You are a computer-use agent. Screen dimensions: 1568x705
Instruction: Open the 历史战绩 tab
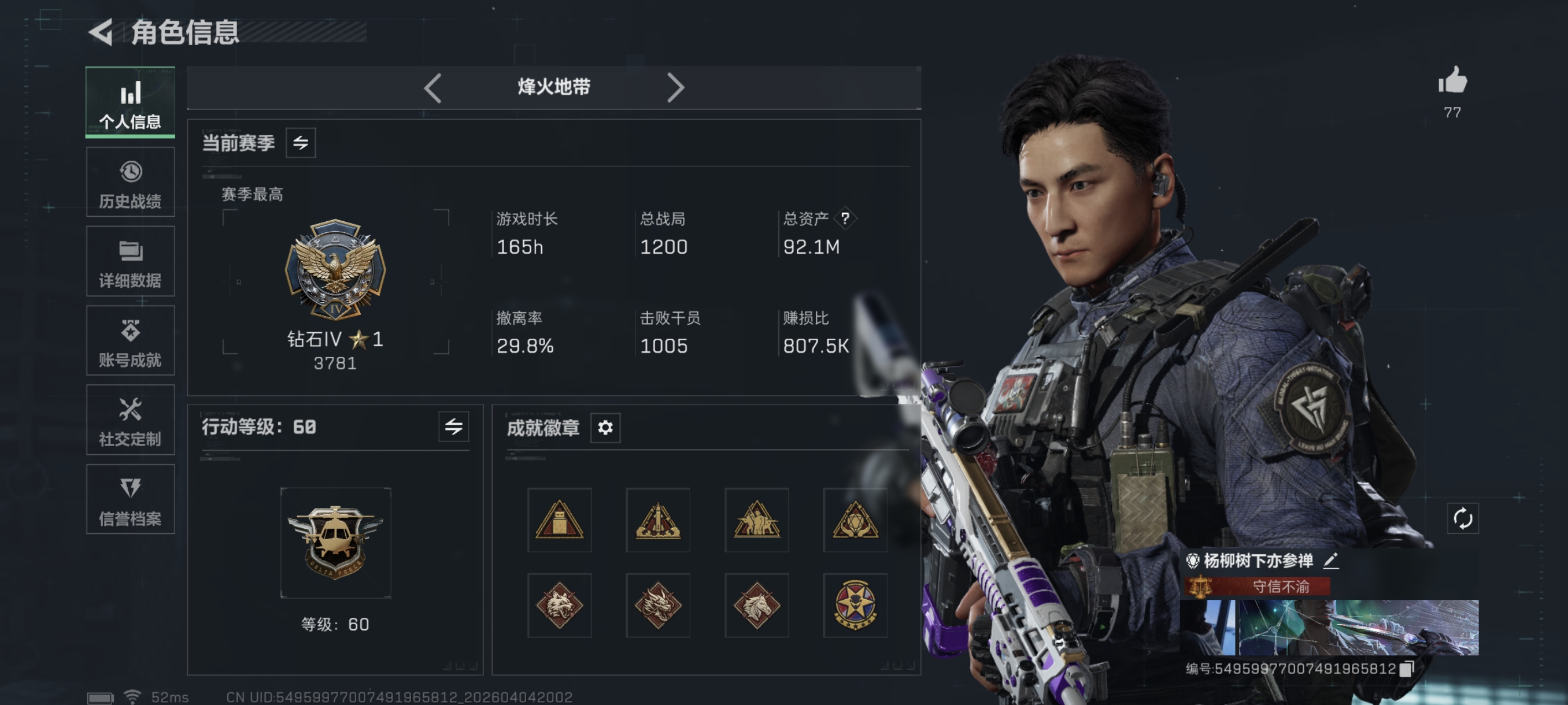[x=130, y=182]
